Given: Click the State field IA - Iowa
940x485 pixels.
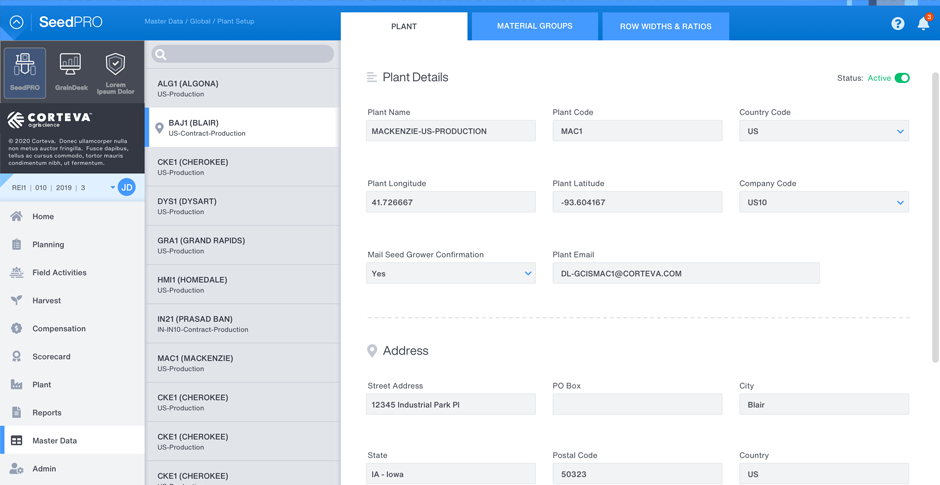Looking at the screenshot, I should pos(451,474).
